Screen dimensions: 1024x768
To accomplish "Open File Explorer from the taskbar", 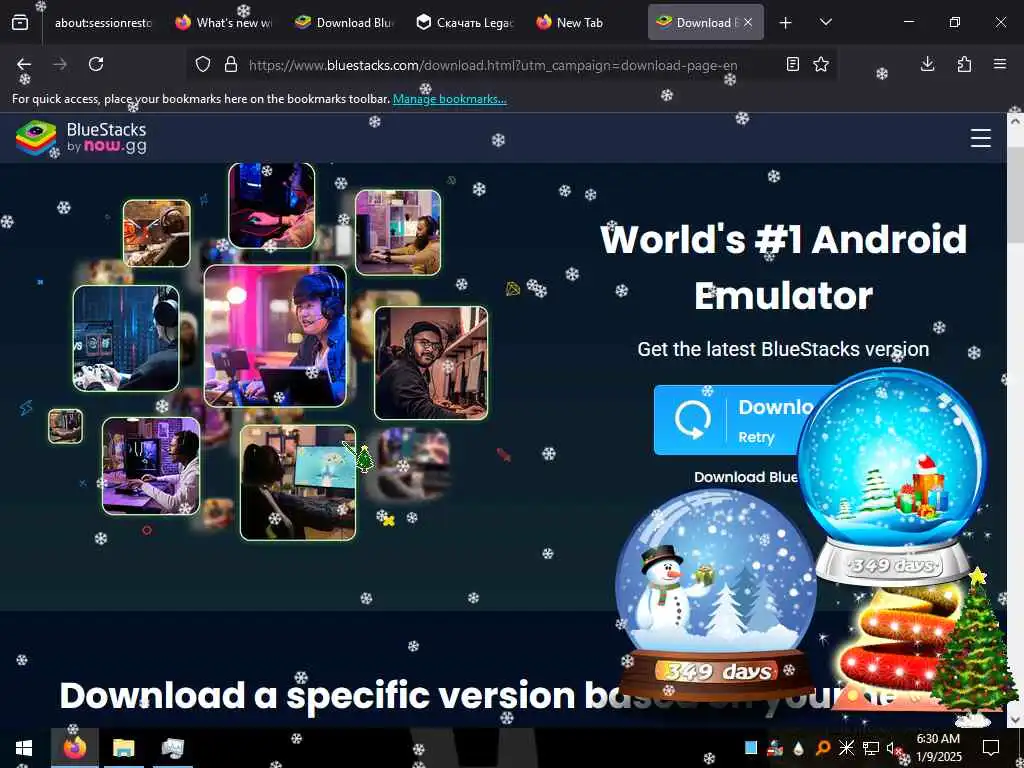I will [x=123, y=748].
